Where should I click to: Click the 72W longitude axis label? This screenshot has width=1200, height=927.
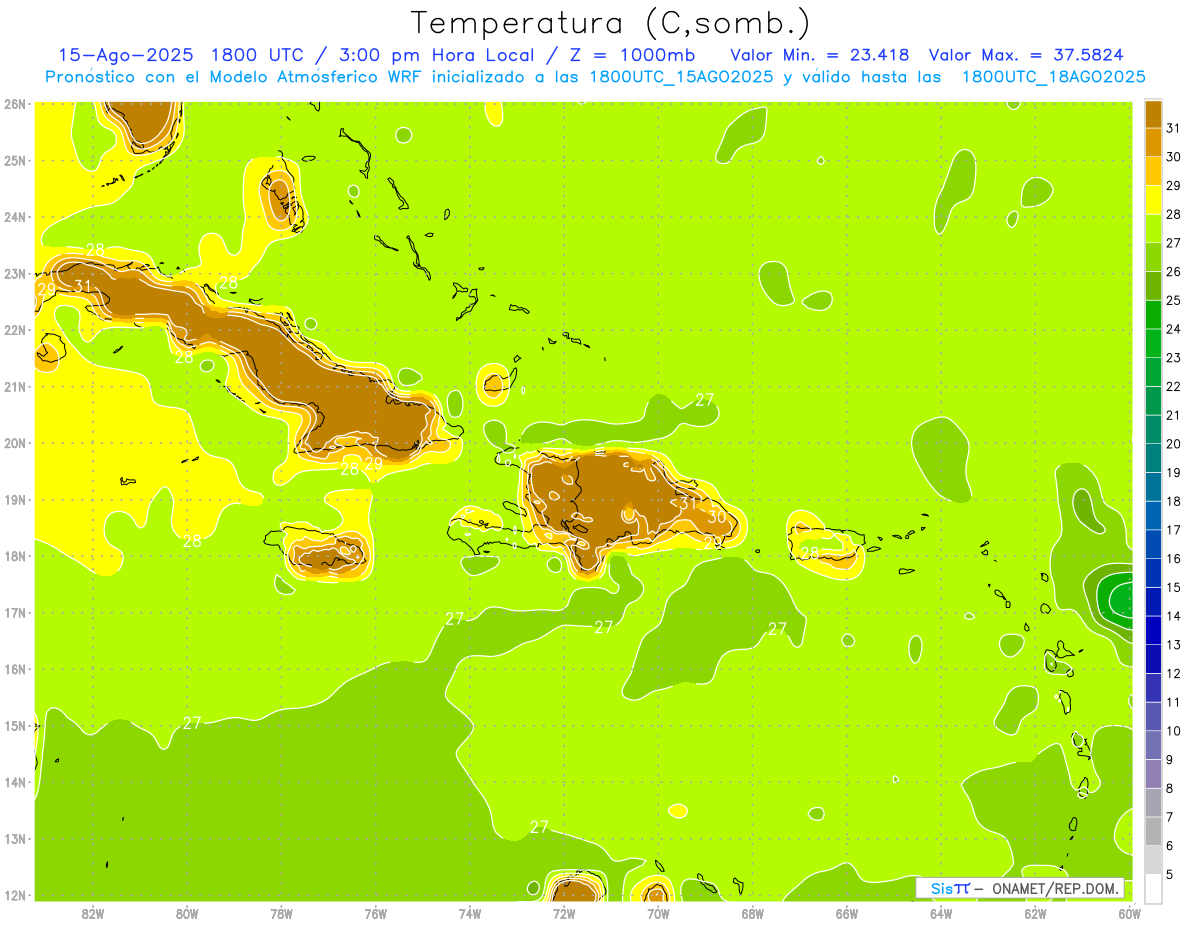564,914
